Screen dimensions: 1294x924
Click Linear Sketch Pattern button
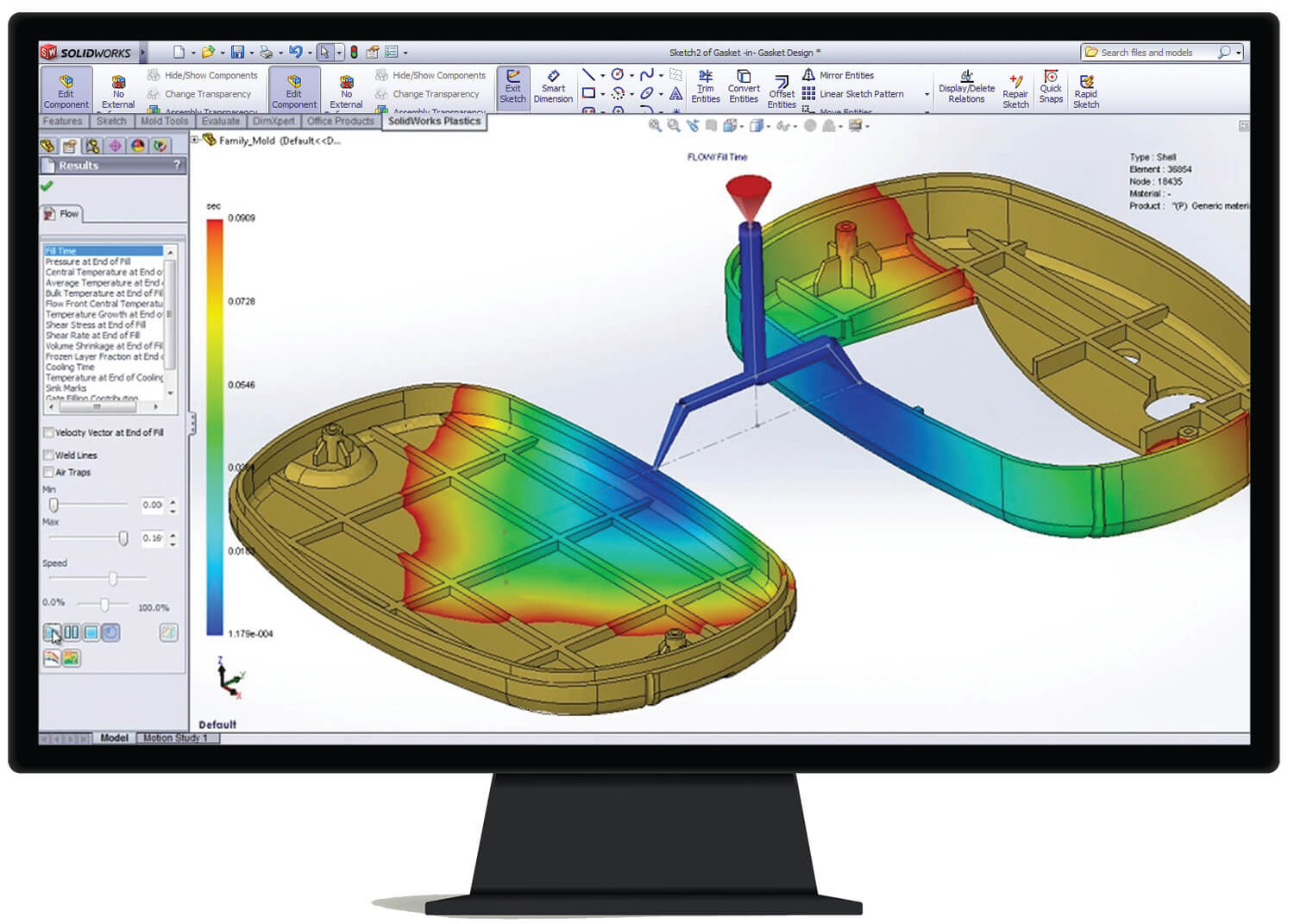coord(852,94)
